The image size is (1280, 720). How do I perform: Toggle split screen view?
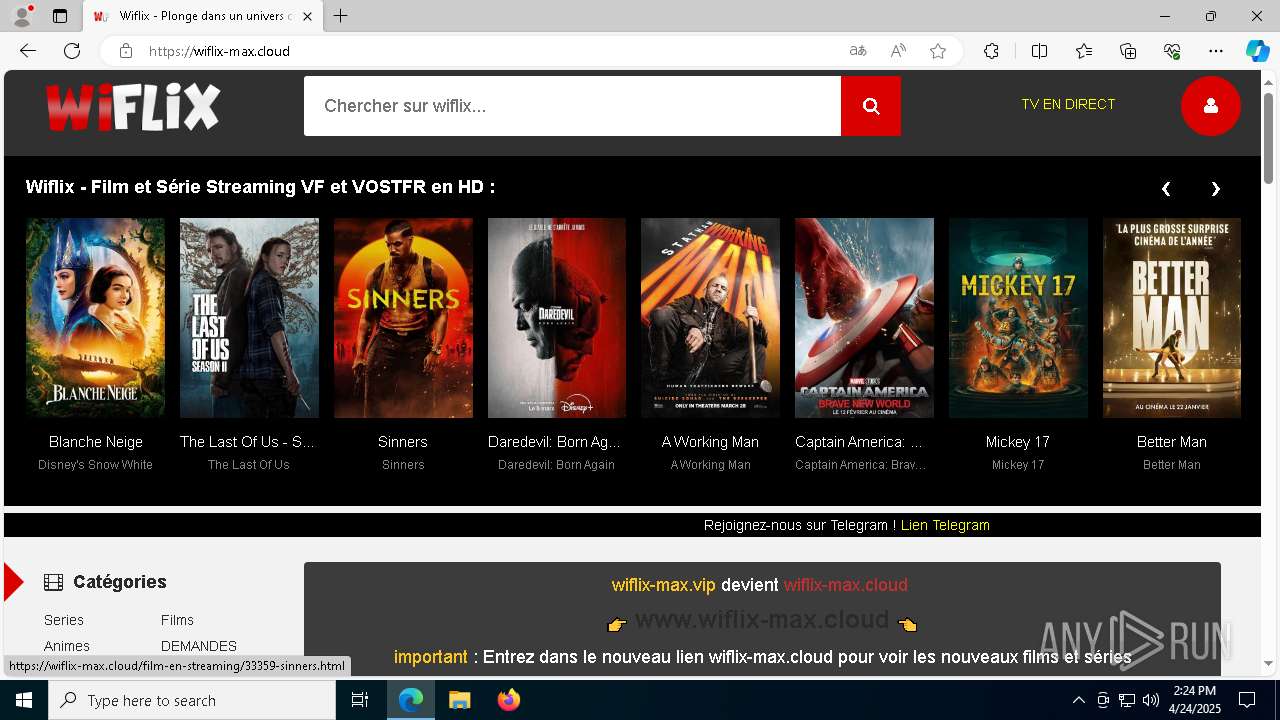1039,51
